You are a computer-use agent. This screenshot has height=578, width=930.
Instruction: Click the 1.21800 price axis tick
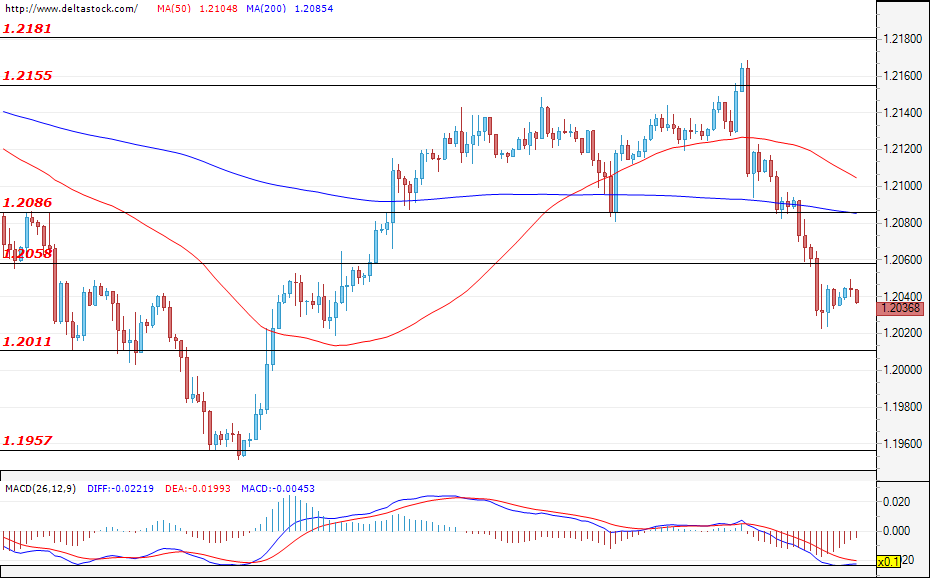tap(902, 39)
